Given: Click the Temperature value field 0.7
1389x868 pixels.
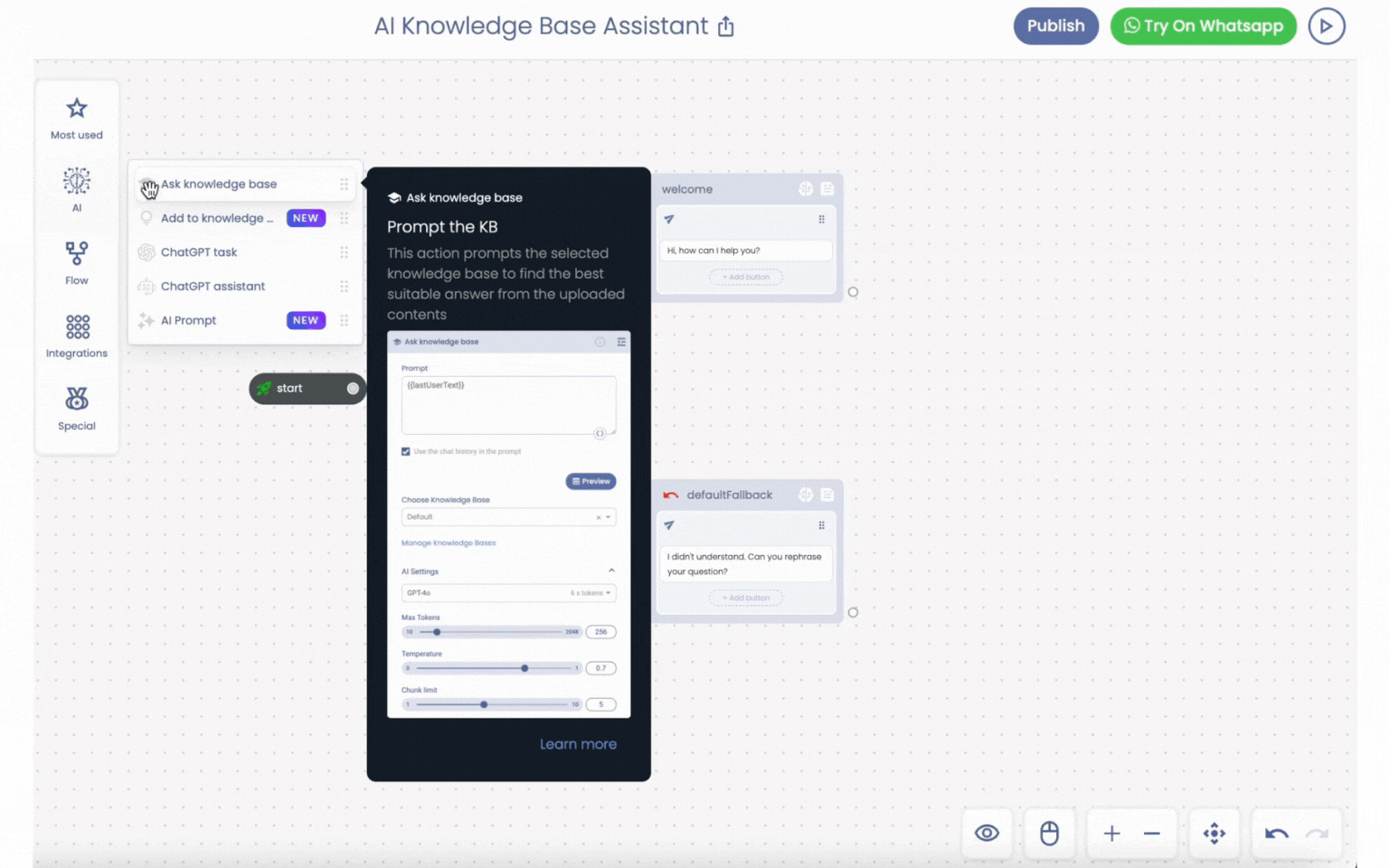Looking at the screenshot, I should (x=600, y=668).
